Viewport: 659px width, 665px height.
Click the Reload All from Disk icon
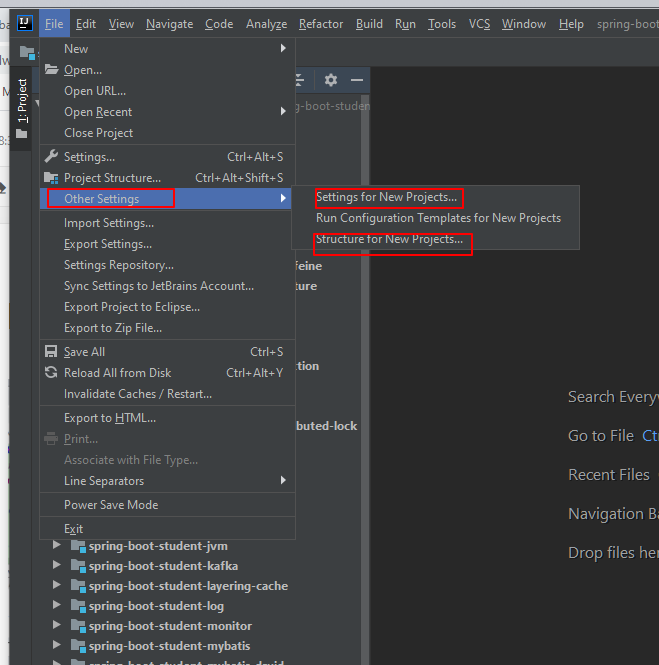coord(51,372)
